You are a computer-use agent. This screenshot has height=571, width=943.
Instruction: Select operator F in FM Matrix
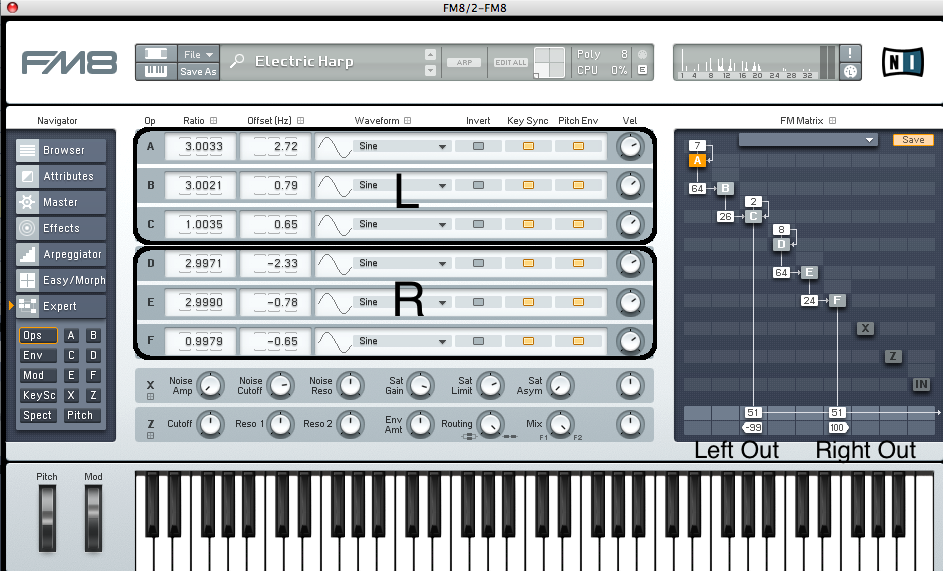(837, 300)
